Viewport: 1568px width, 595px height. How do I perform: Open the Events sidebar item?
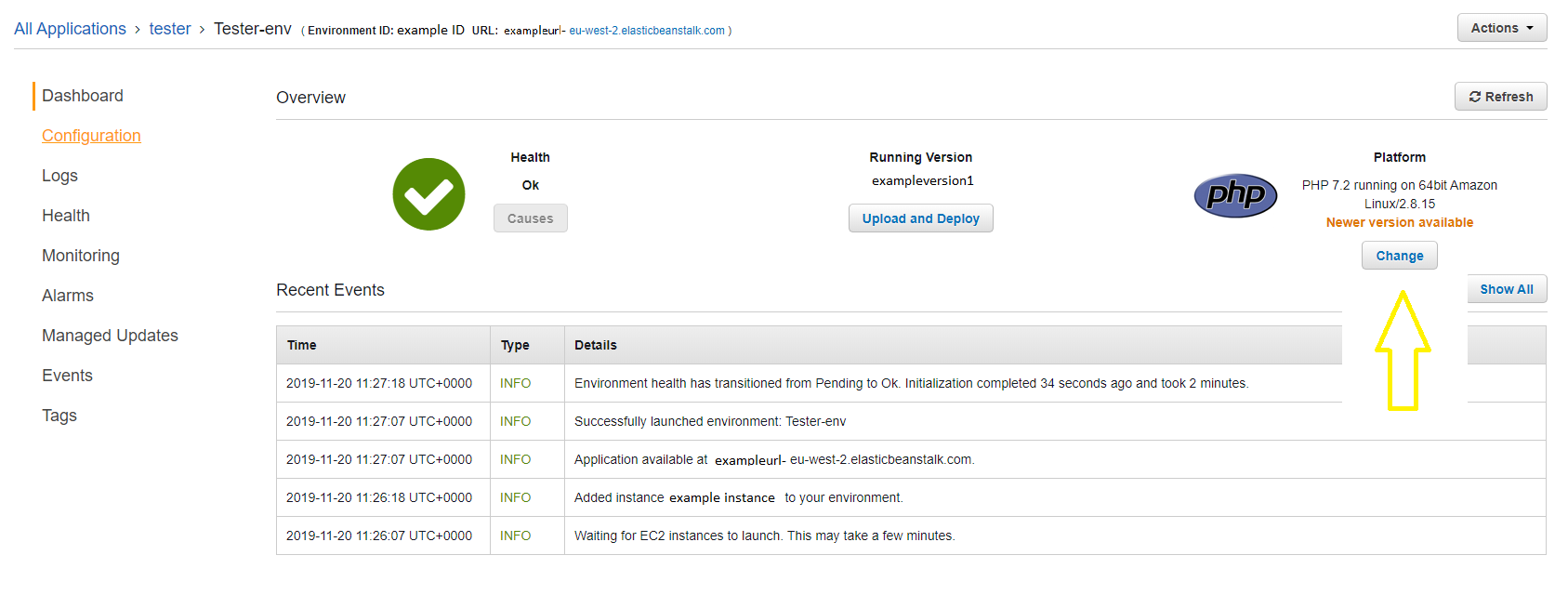[x=67, y=376]
